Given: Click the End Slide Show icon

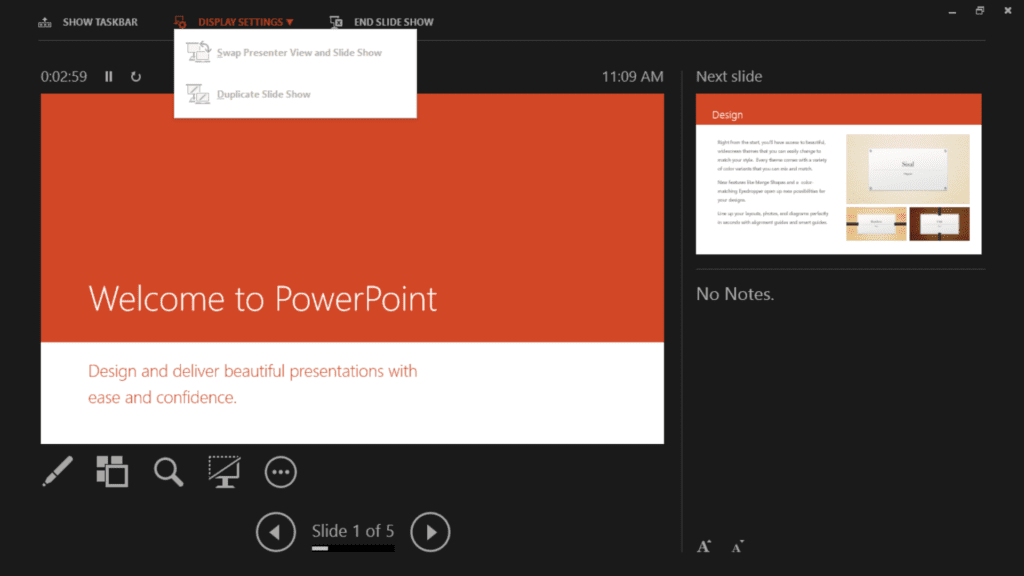Looking at the screenshot, I should (336, 22).
